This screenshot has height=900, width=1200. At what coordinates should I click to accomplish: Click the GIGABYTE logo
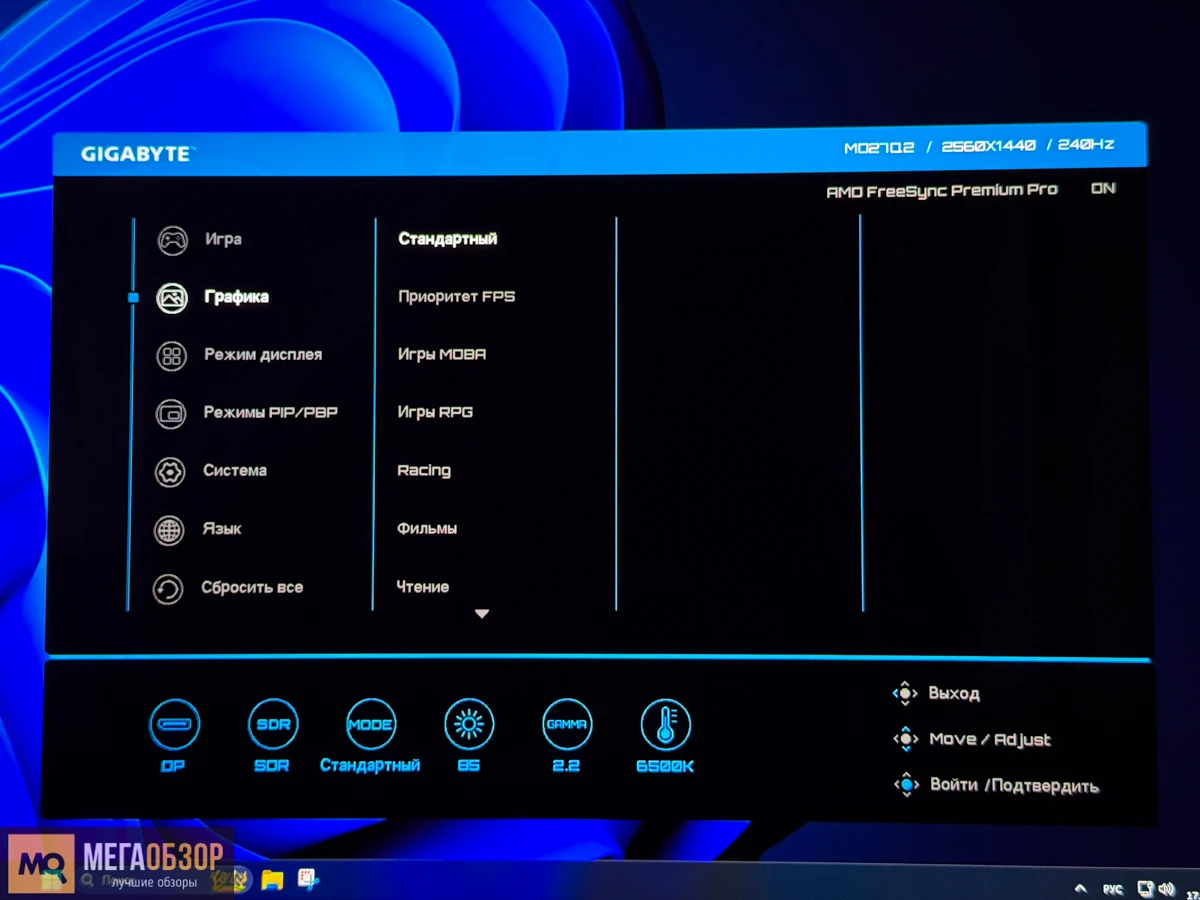click(x=138, y=154)
